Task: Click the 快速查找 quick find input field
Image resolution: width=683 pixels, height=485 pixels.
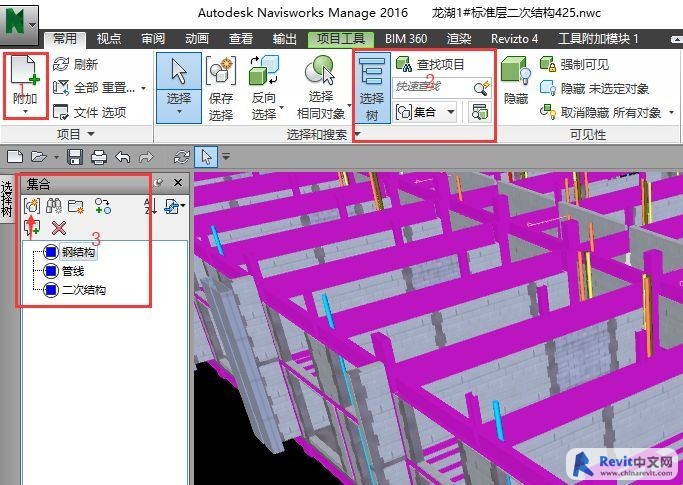Action: click(x=432, y=88)
